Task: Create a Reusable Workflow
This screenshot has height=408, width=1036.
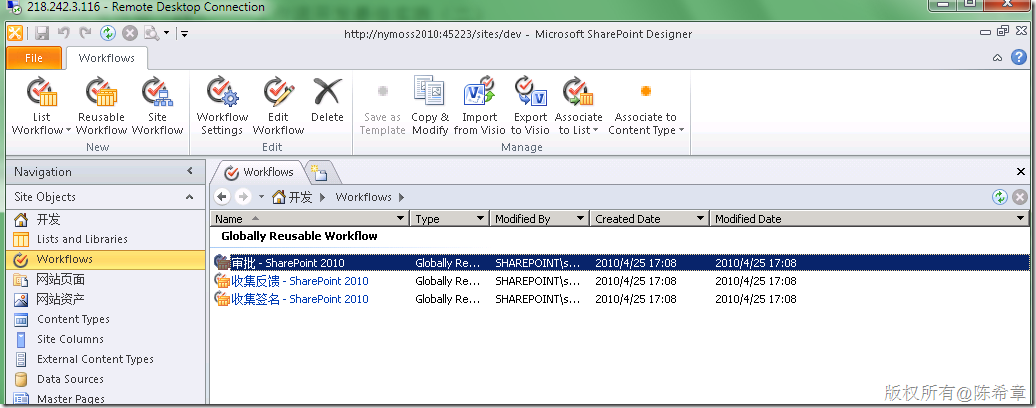Action: [101, 106]
